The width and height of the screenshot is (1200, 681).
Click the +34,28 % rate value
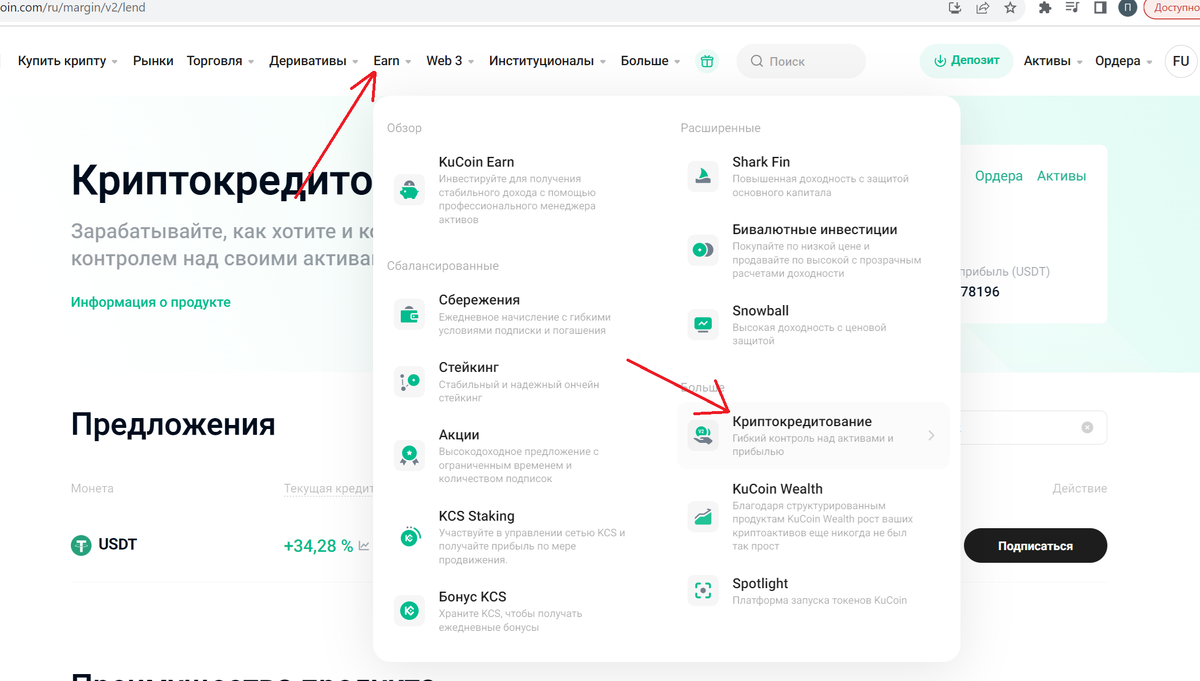pos(318,546)
